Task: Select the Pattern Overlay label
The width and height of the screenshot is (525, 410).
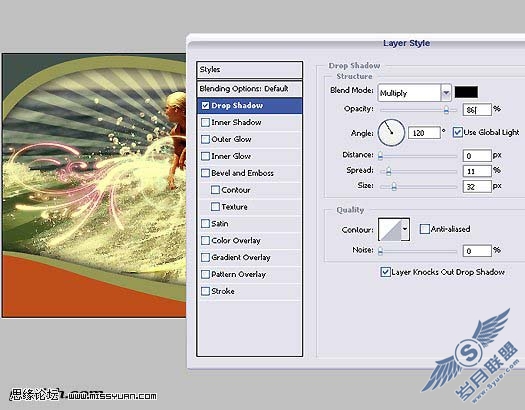Action: pyautogui.click(x=238, y=274)
